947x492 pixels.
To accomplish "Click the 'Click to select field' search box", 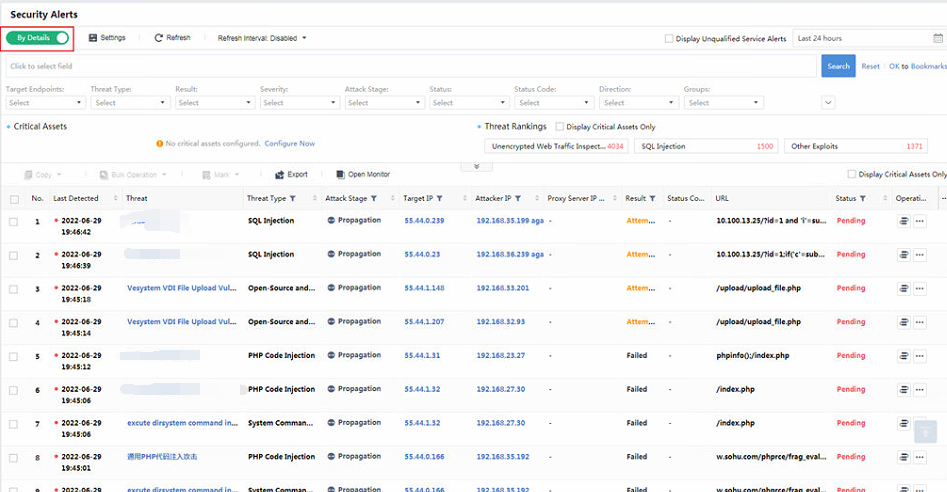I will [x=410, y=66].
